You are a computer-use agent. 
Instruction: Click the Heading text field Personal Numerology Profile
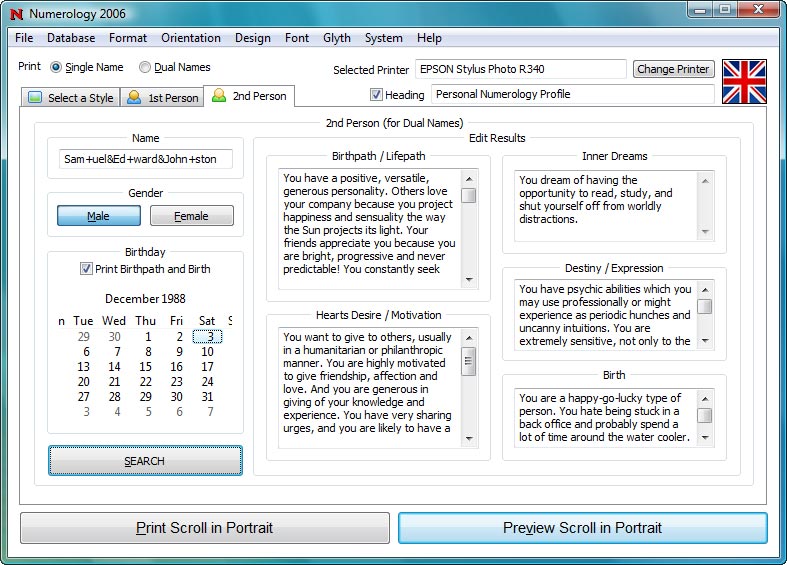[573, 94]
